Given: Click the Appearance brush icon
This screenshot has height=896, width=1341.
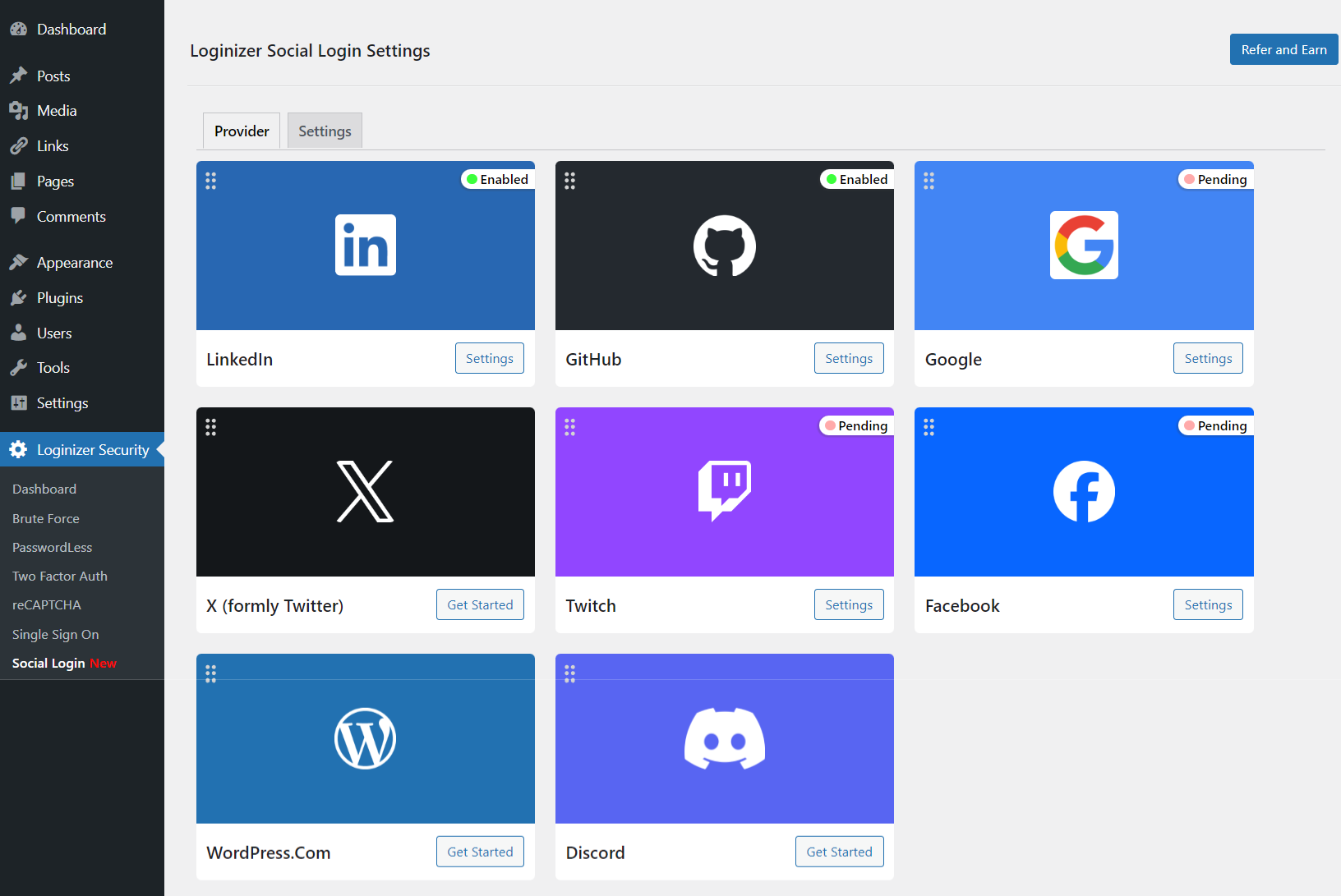Looking at the screenshot, I should point(18,262).
